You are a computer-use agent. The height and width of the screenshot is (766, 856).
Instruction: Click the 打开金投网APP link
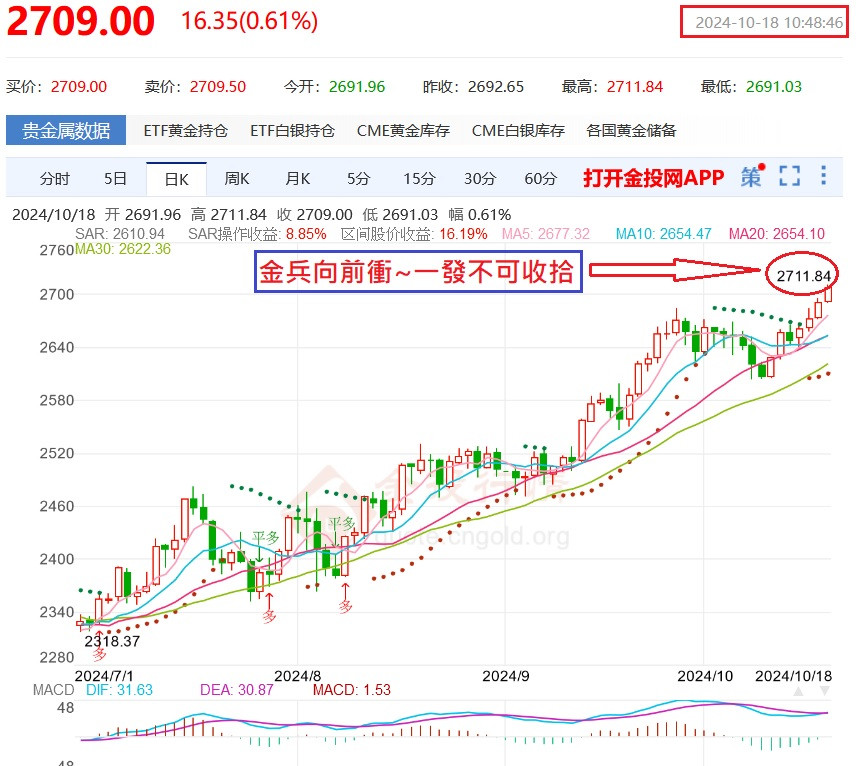(653, 178)
